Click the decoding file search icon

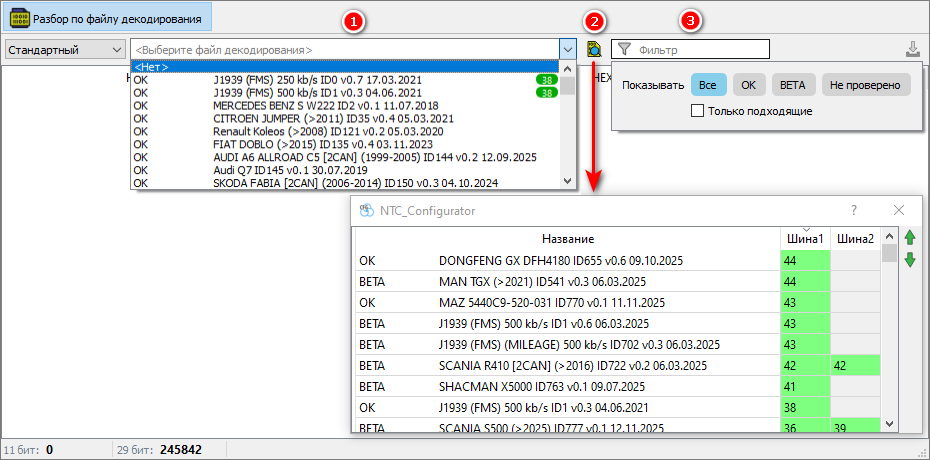[594, 49]
